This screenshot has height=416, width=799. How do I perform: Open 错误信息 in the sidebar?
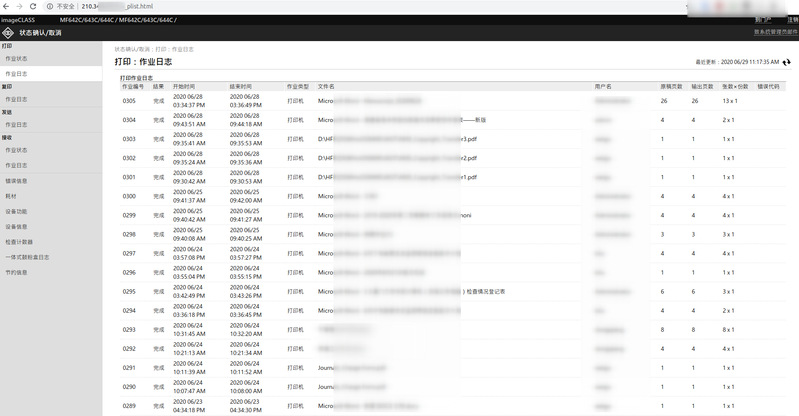tap(16, 181)
